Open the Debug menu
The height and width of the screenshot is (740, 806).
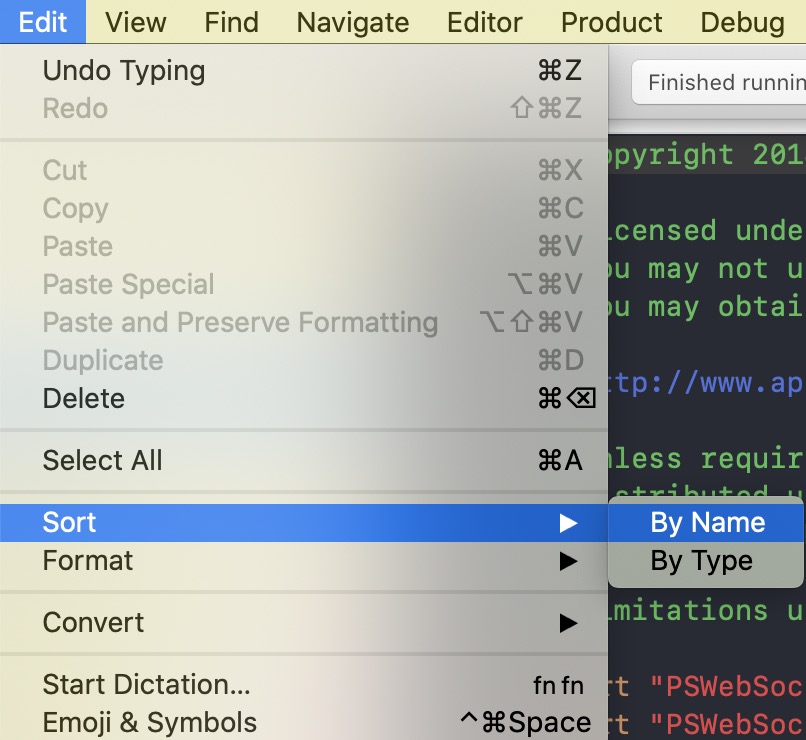(x=742, y=22)
